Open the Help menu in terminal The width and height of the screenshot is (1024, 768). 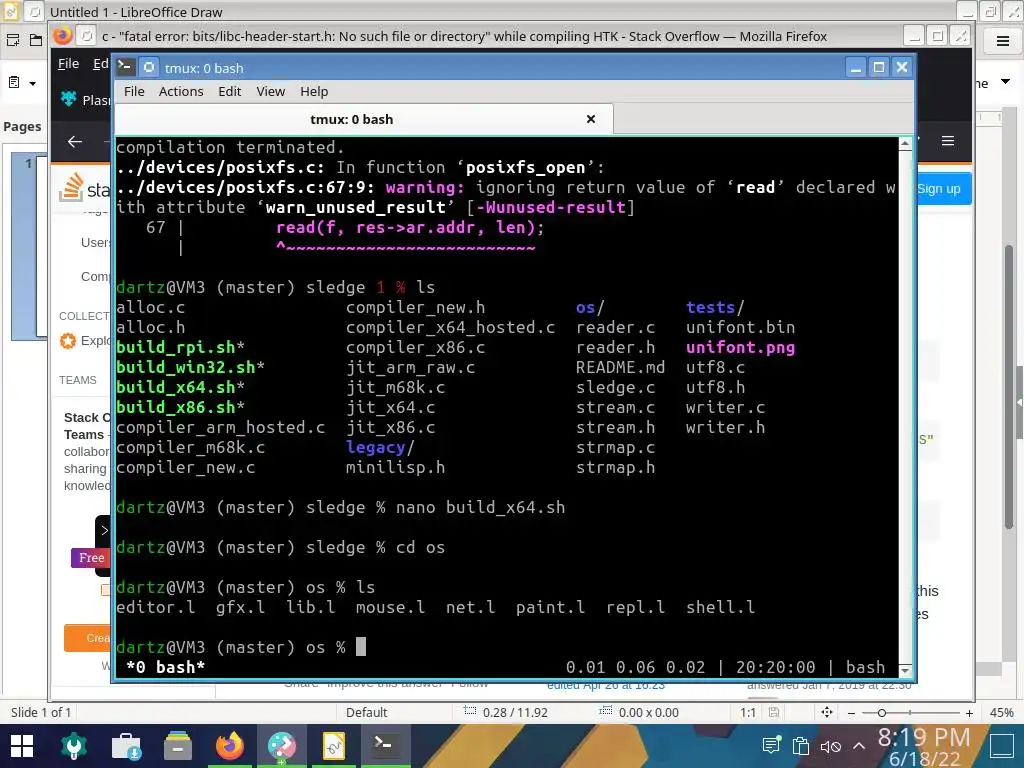pos(314,91)
